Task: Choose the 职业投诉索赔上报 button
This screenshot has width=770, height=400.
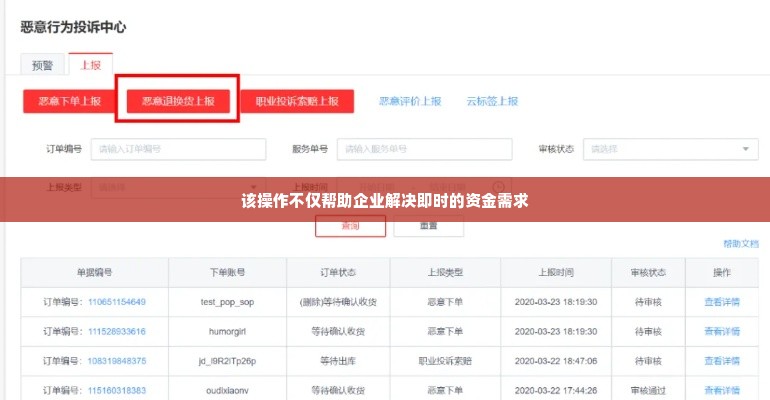Action: [x=297, y=101]
